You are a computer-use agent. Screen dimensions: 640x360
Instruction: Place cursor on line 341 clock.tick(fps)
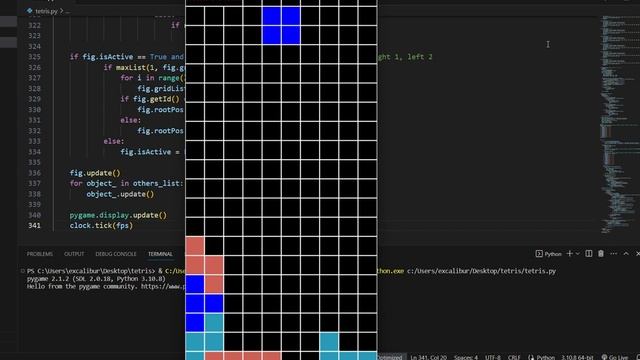[x=101, y=225]
